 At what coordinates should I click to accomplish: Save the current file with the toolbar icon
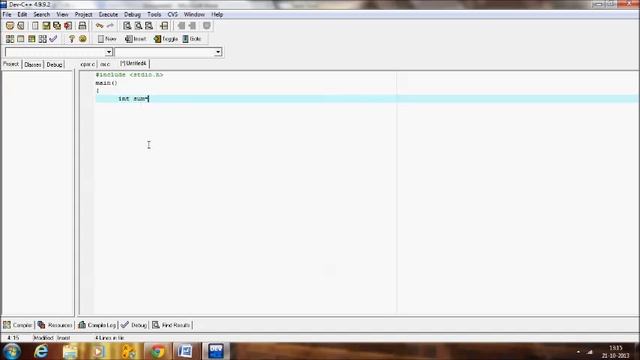pos(46,26)
